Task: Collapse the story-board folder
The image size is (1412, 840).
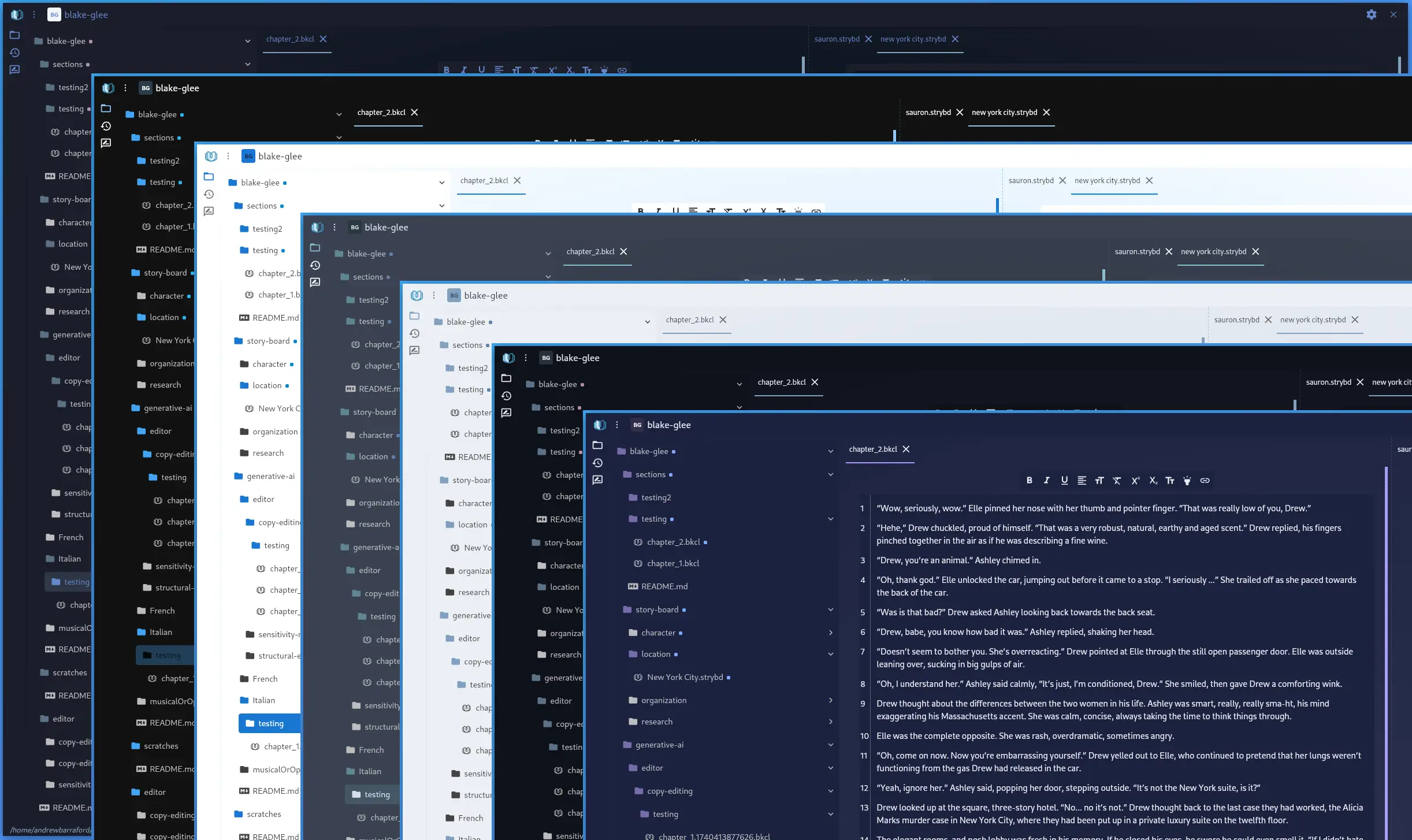Action: coord(830,609)
